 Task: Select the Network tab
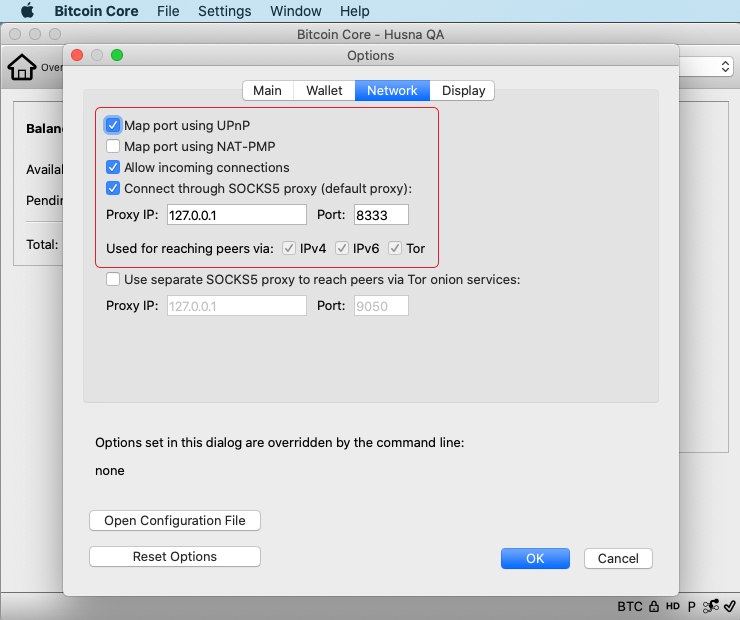(392, 91)
